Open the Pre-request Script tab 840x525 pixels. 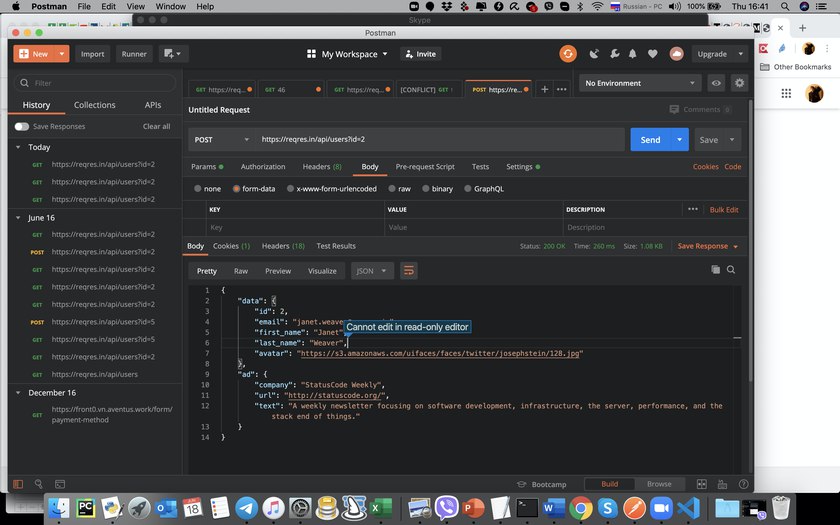(x=425, y=167)
